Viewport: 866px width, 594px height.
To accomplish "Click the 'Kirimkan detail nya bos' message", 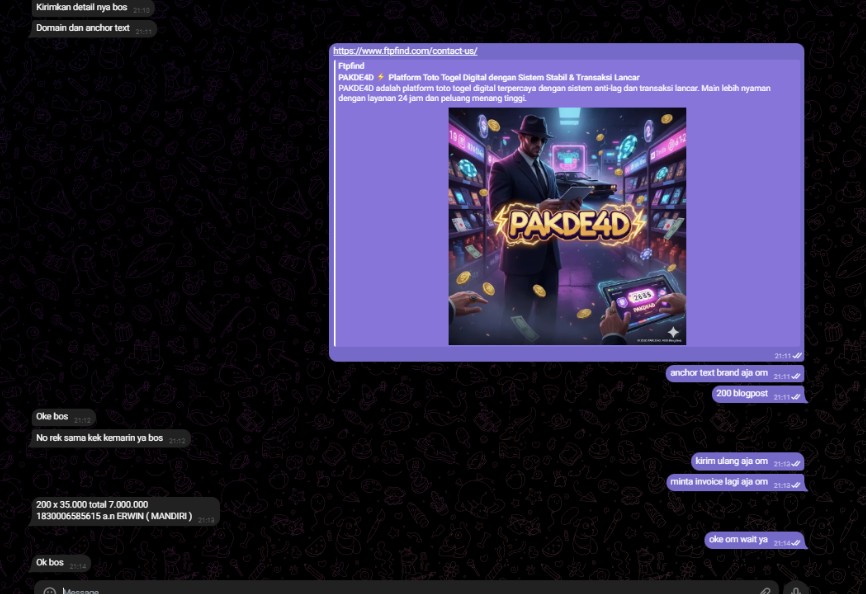I will [x=81, y=7].
